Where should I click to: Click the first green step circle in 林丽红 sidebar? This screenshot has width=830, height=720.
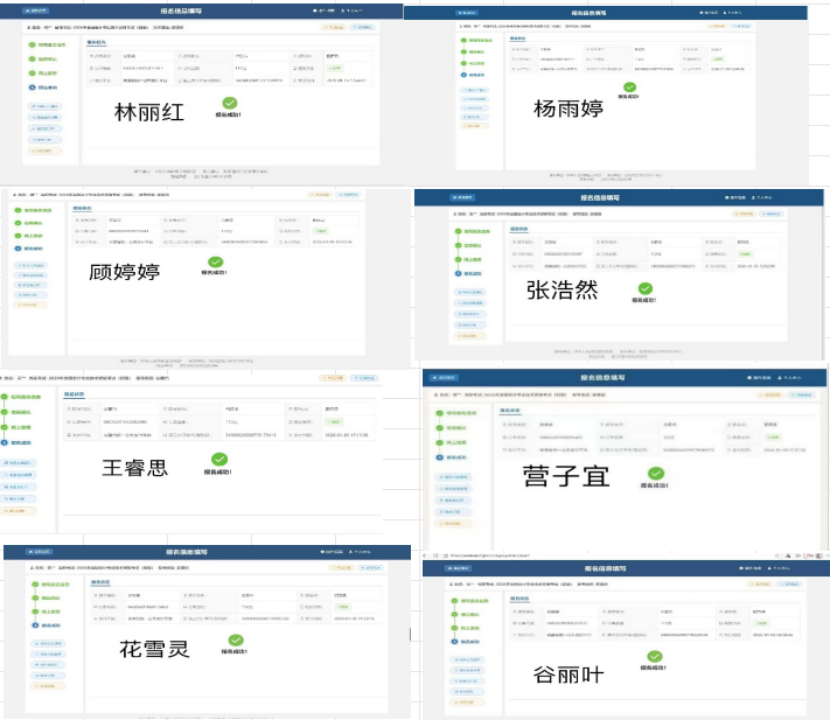coord(31,45)
